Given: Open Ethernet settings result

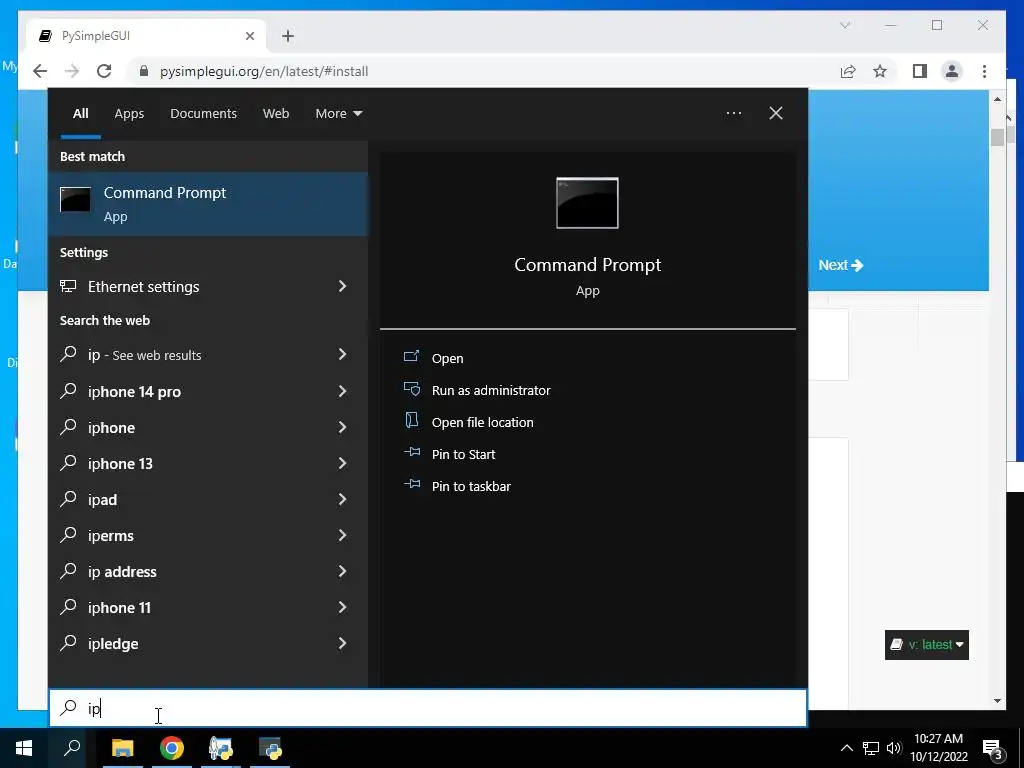Looking at the screenshot, I should click(208, 287).
